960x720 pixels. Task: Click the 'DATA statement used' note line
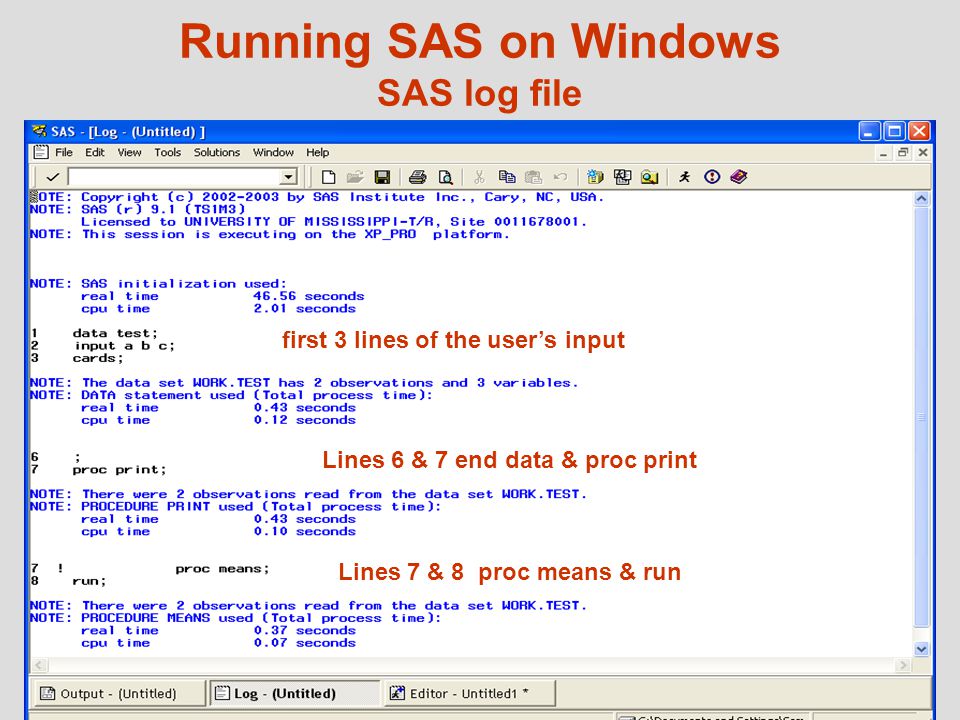[x=231, y=395]
